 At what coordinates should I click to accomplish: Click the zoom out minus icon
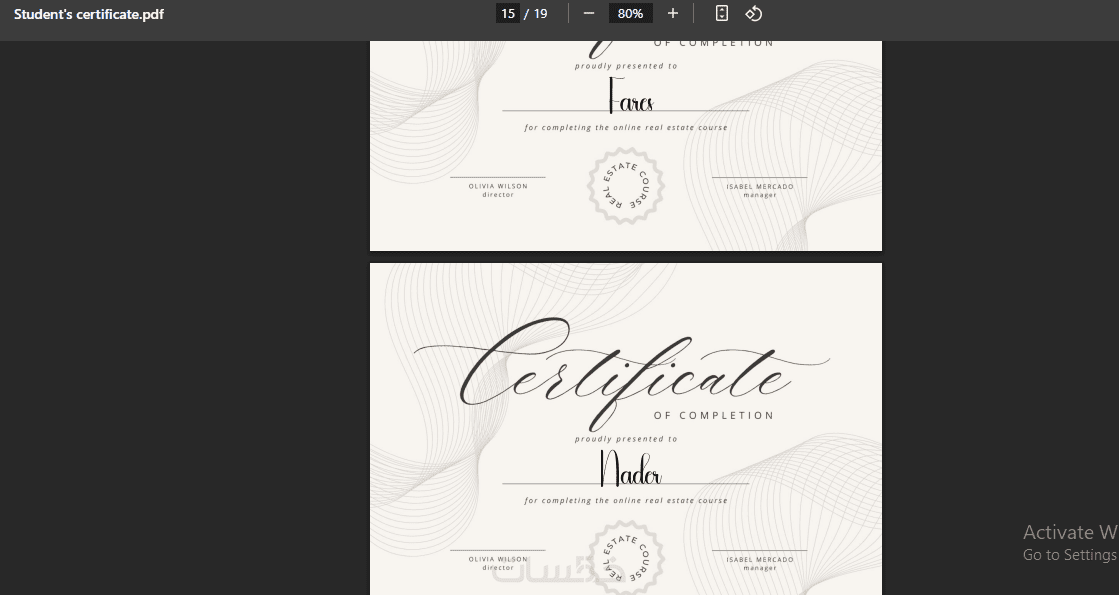(x=589, y=14)
